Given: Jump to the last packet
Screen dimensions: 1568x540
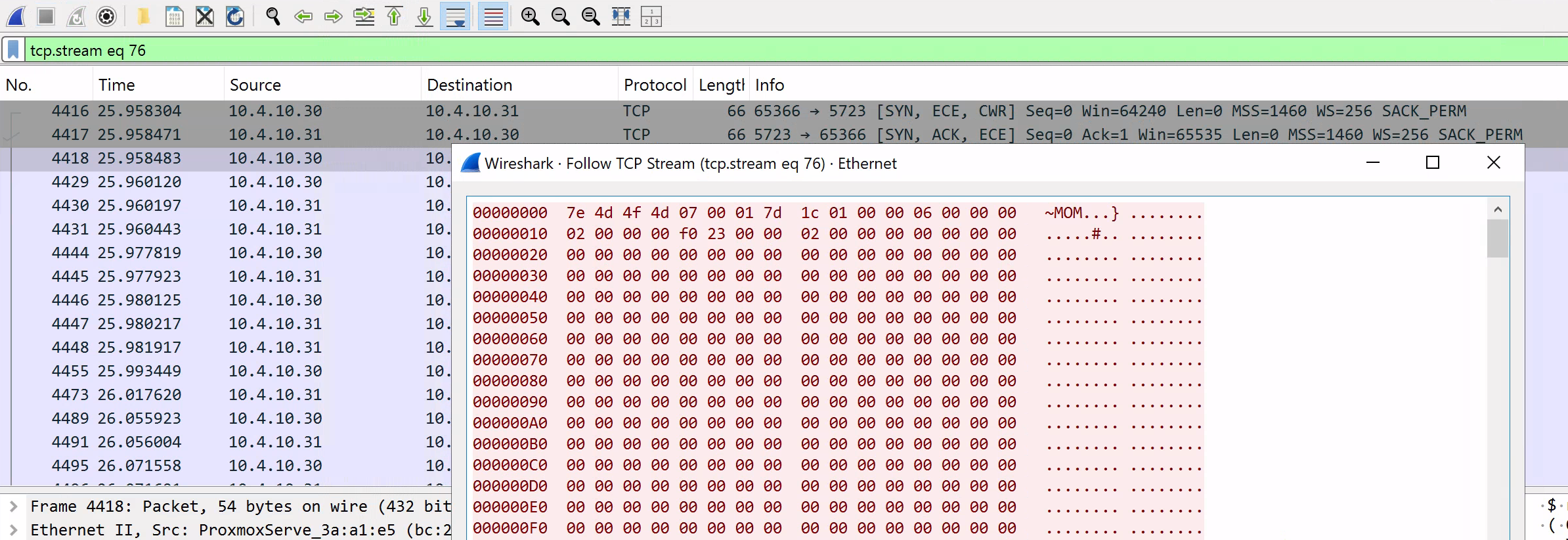Looking at the screenshot, I should click(x=424, y=16).
